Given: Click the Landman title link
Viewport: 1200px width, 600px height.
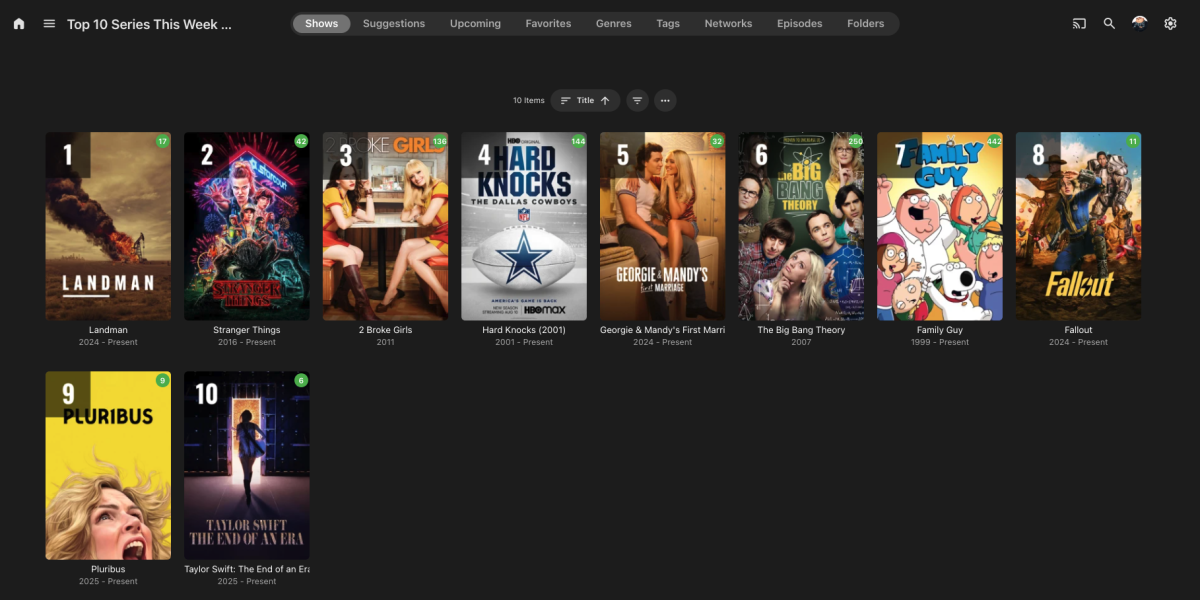Looking at the screenshot, I should [108, 330].
